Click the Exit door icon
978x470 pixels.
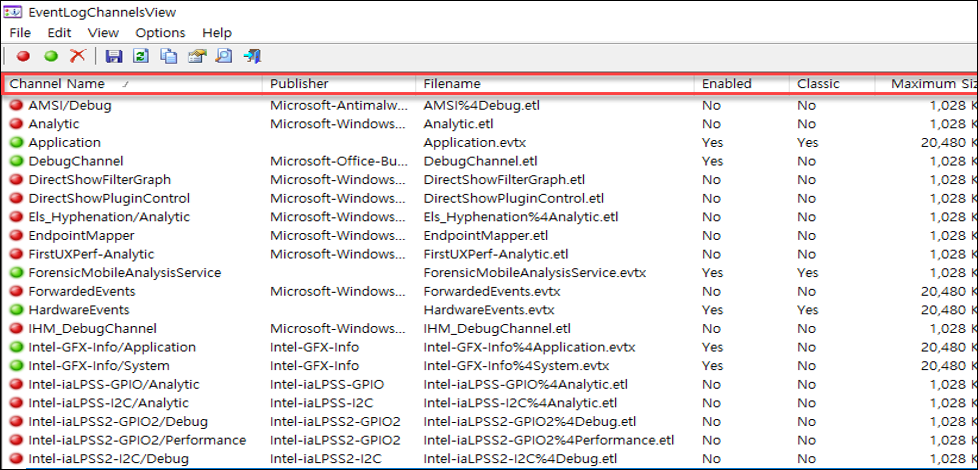click(252, 57)
